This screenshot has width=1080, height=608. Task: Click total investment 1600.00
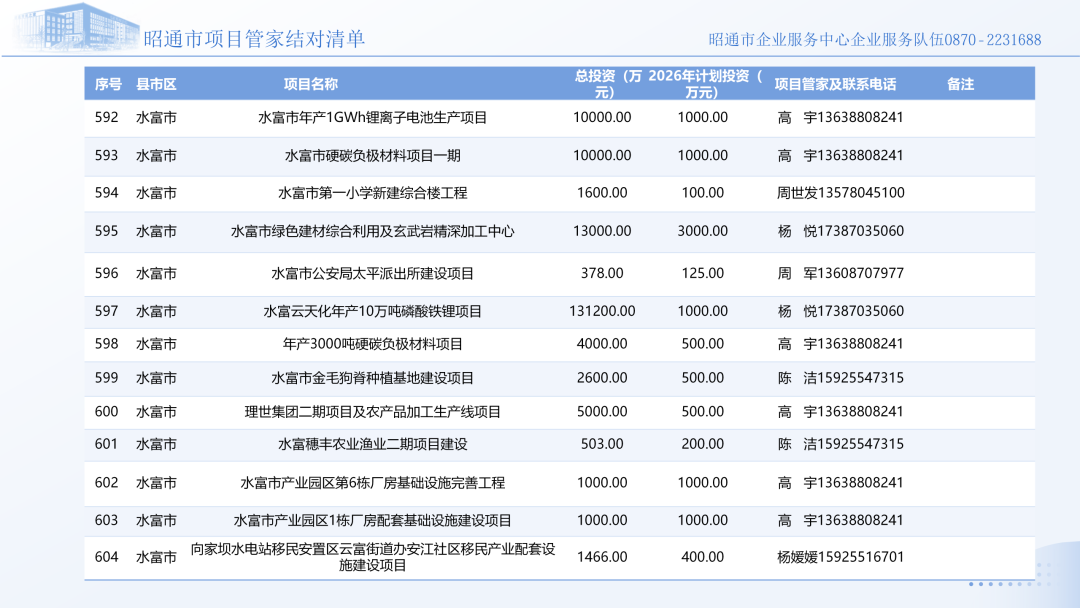[x=602, y=193]
